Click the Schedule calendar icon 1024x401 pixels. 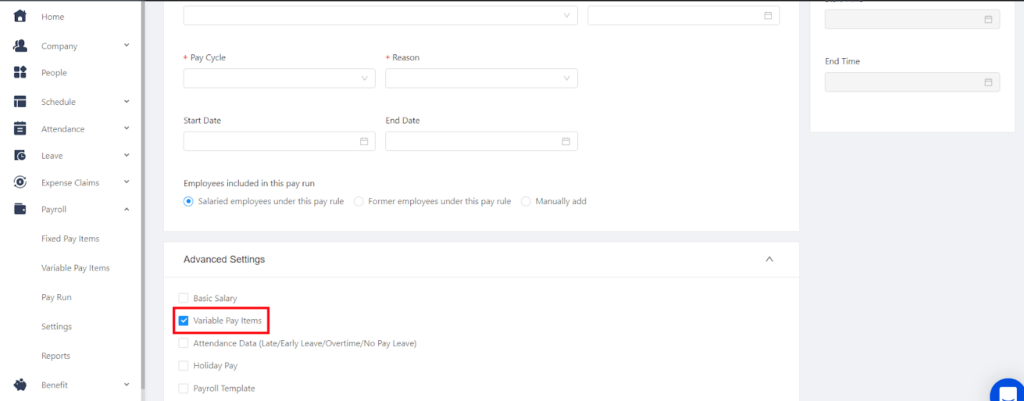tap(20, 101)
